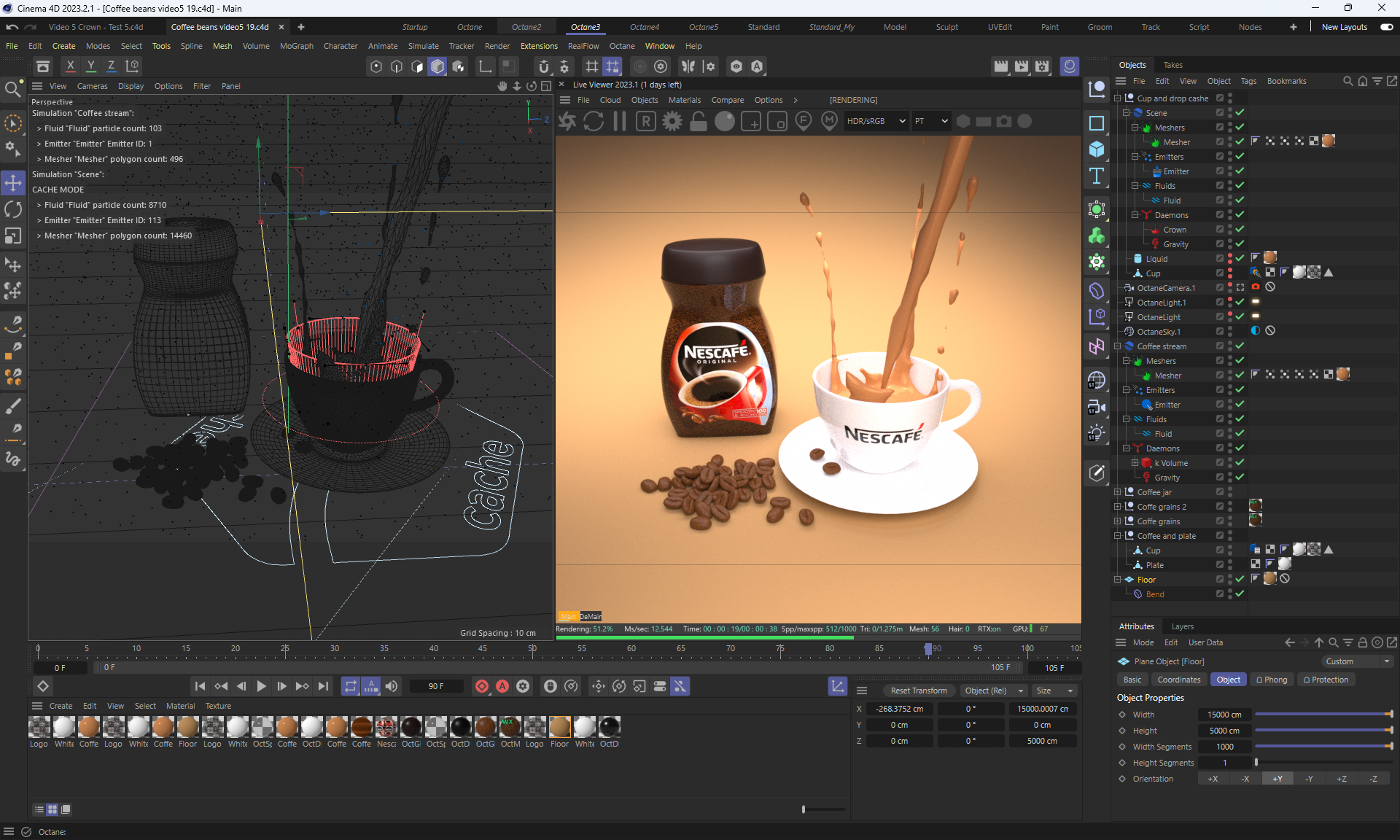Click the Text spline tool icon

point(1097,176)
